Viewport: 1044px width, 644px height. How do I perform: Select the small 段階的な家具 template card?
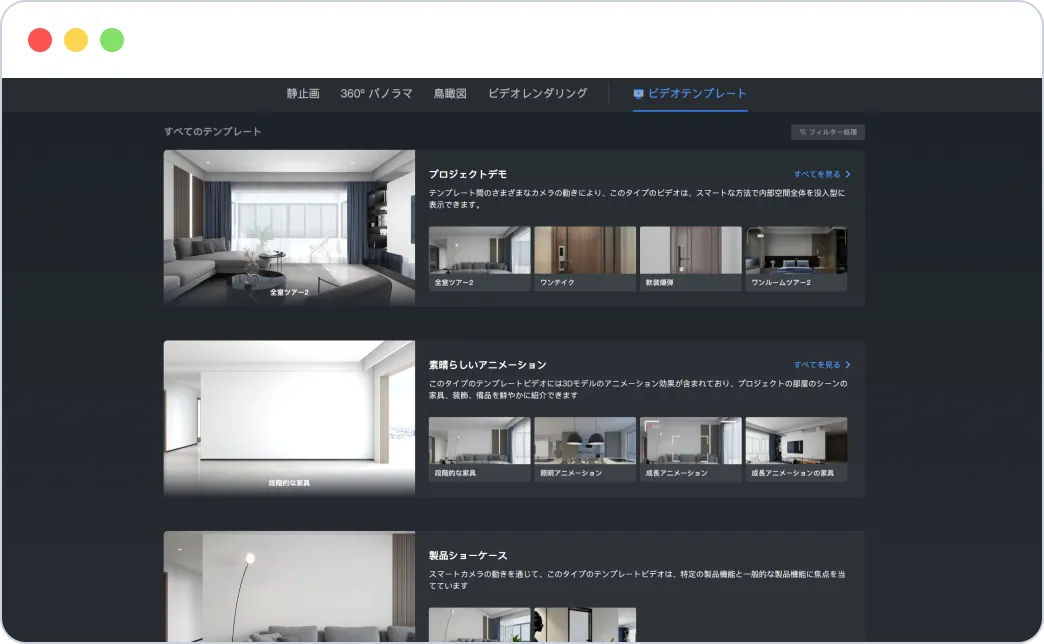coord(479,449)
